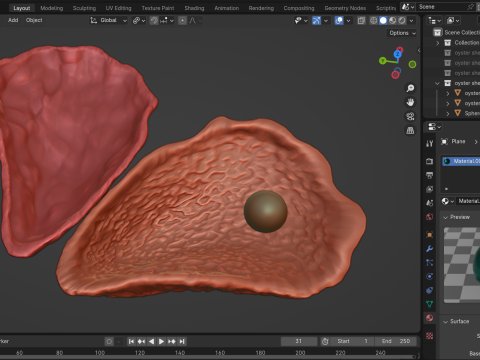Click the zoom magnifier gizmo in viewport

[x=410, y=88]
